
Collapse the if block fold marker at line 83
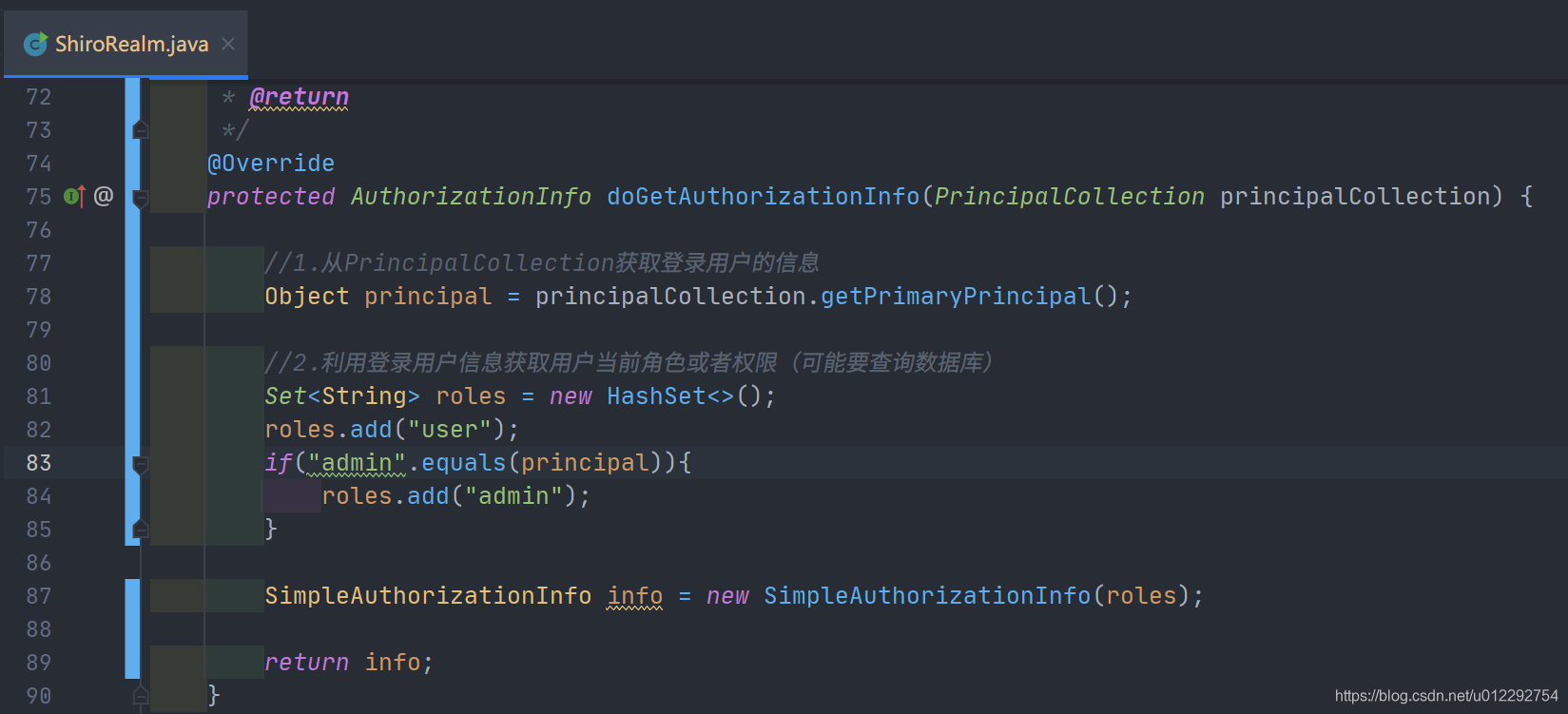pos(140,464)
